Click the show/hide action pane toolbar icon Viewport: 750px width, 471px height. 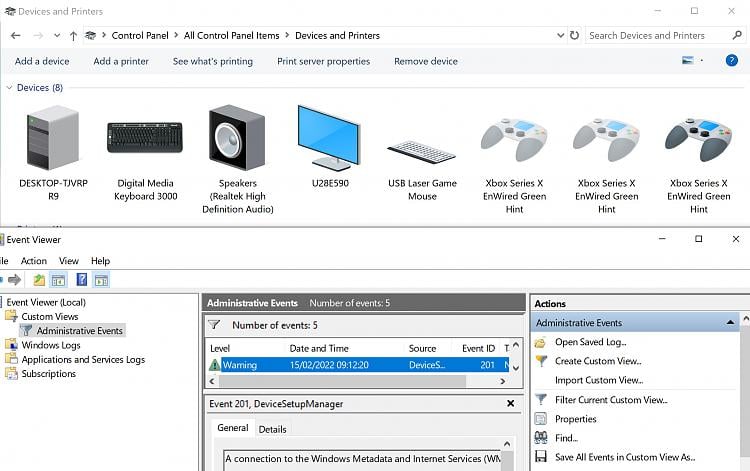pyautogui.click(x=101, y=280)
